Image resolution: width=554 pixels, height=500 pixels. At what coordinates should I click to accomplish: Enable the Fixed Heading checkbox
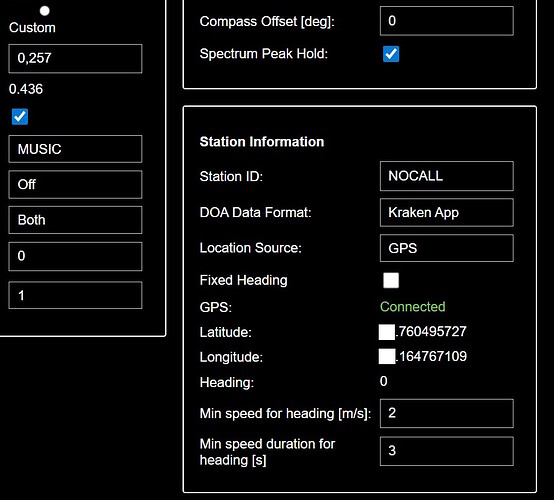coord(391,280)
